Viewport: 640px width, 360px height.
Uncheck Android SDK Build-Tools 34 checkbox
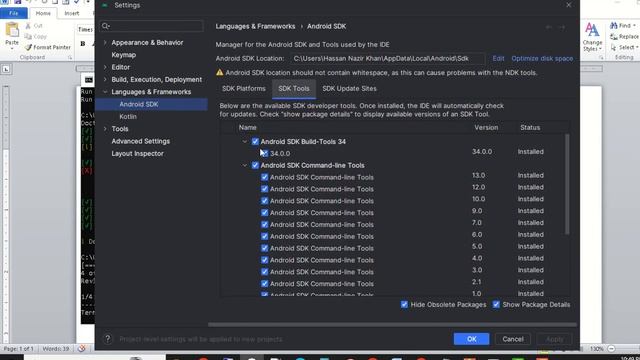point(255,142)
